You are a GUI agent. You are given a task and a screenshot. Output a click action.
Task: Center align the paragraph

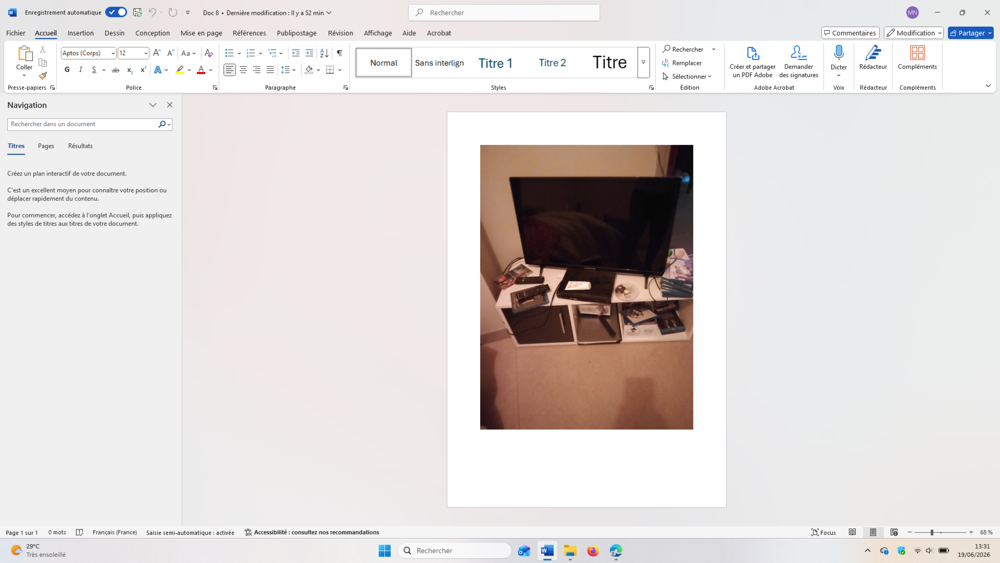243,70
